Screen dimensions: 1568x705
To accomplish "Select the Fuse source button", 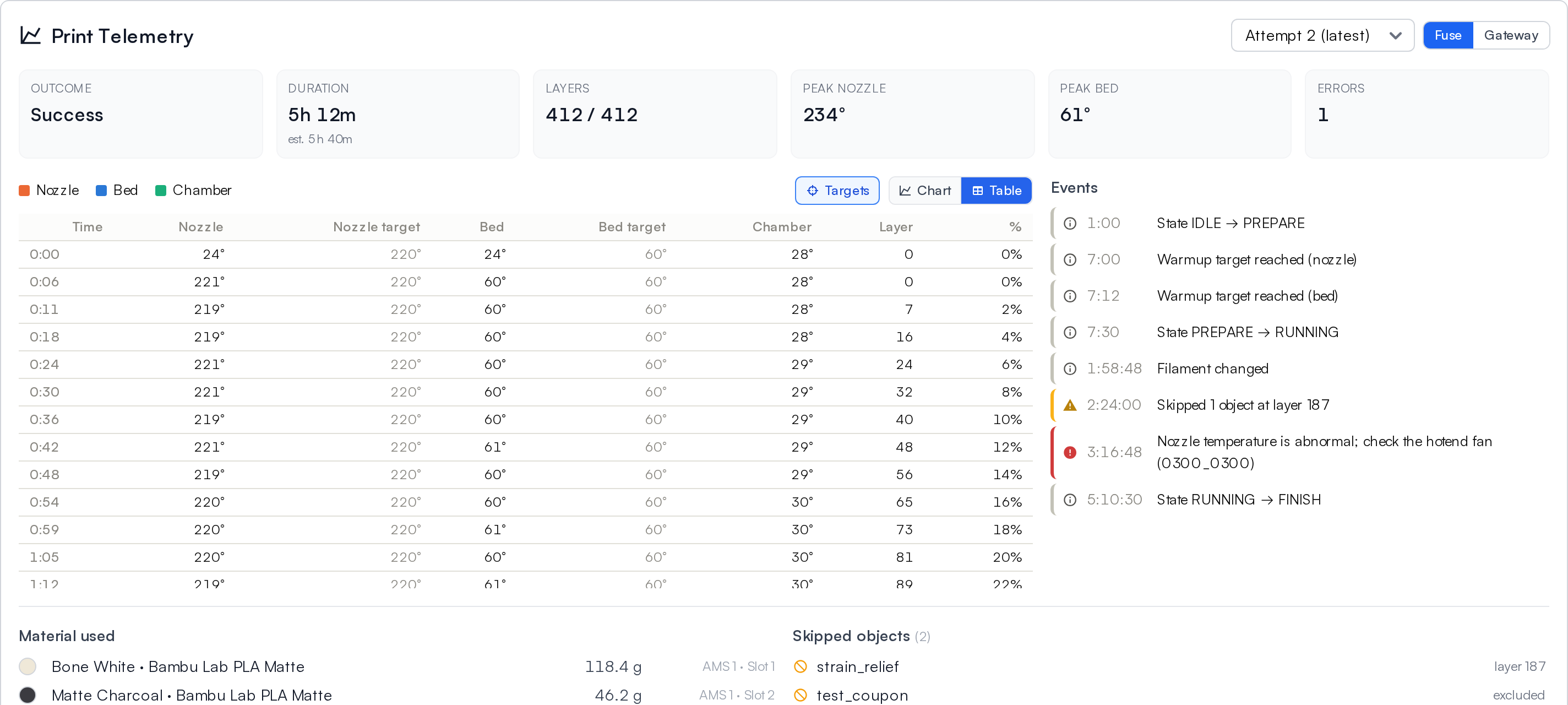I will click(1447, 35).
